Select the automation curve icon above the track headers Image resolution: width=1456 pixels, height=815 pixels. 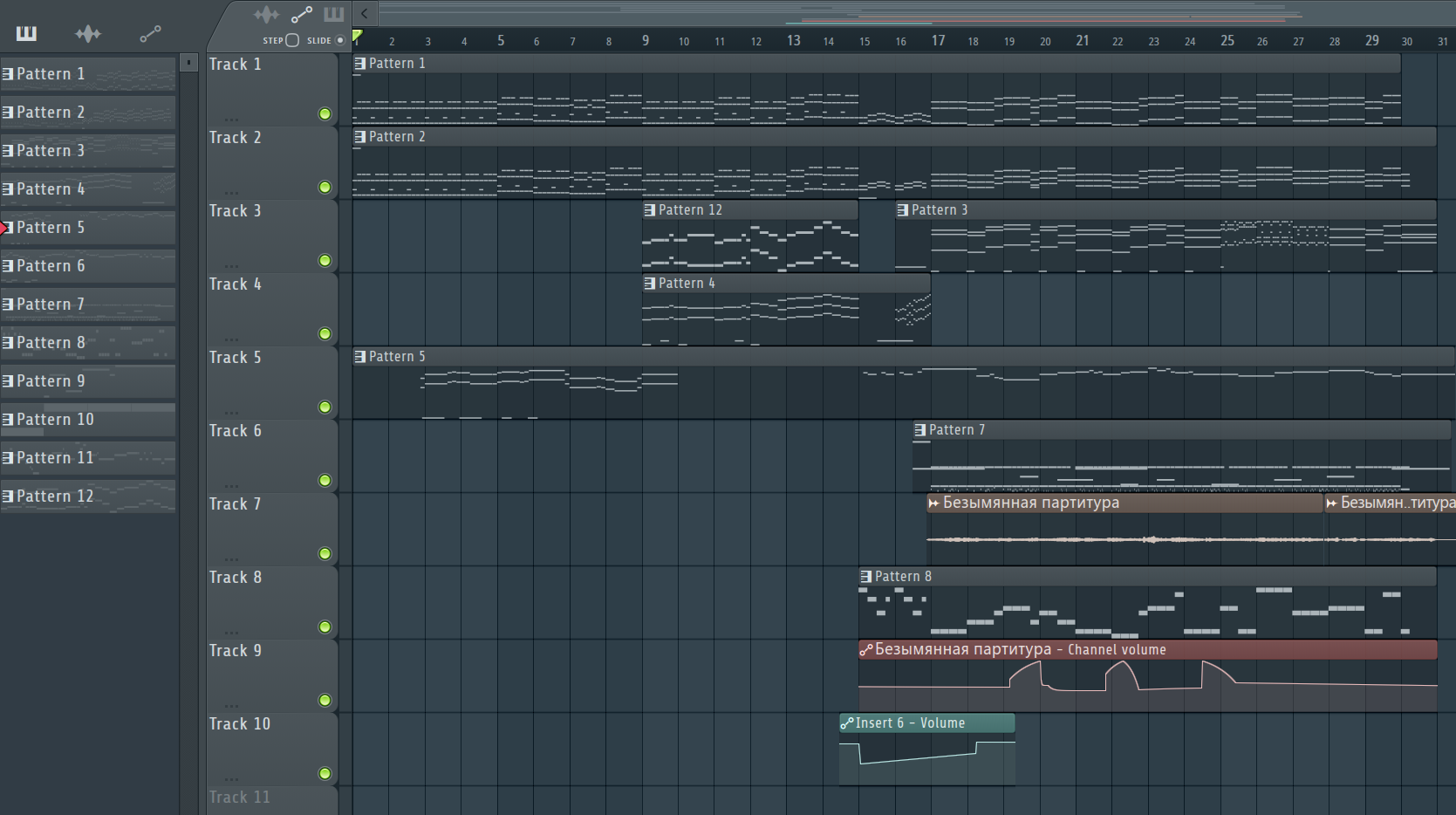302,14
